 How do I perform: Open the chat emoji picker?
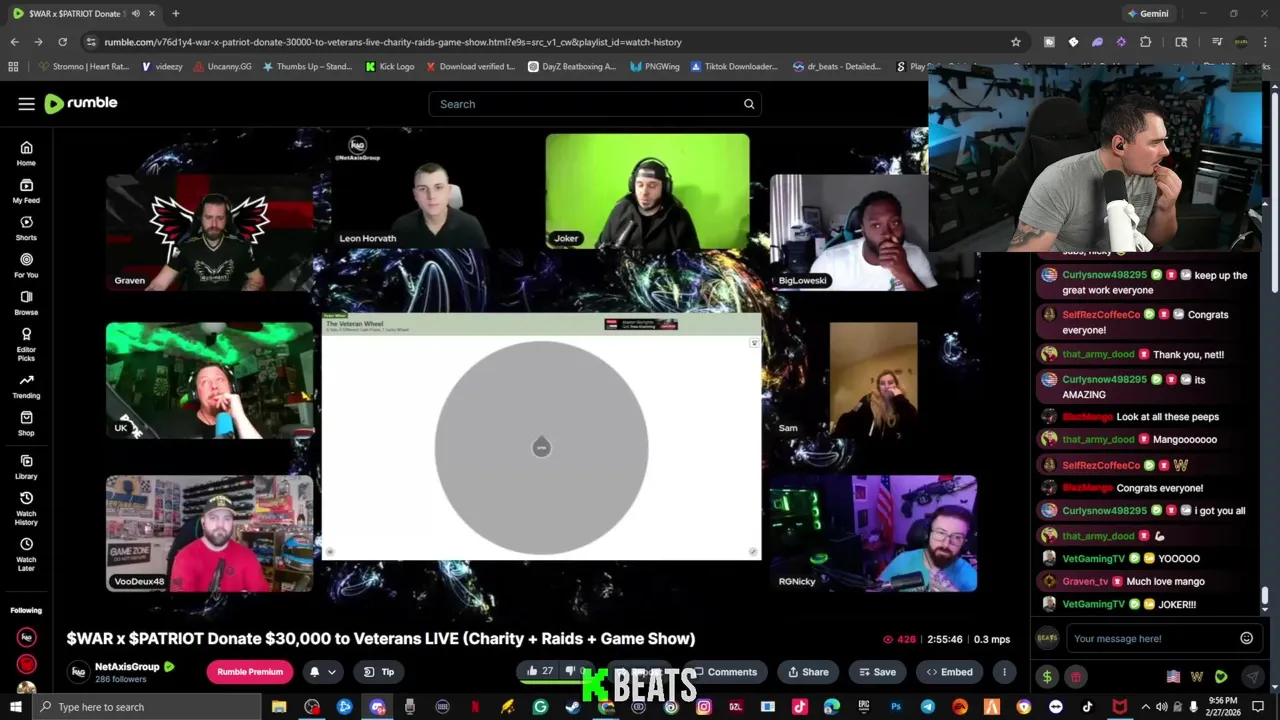[1247, 638]
